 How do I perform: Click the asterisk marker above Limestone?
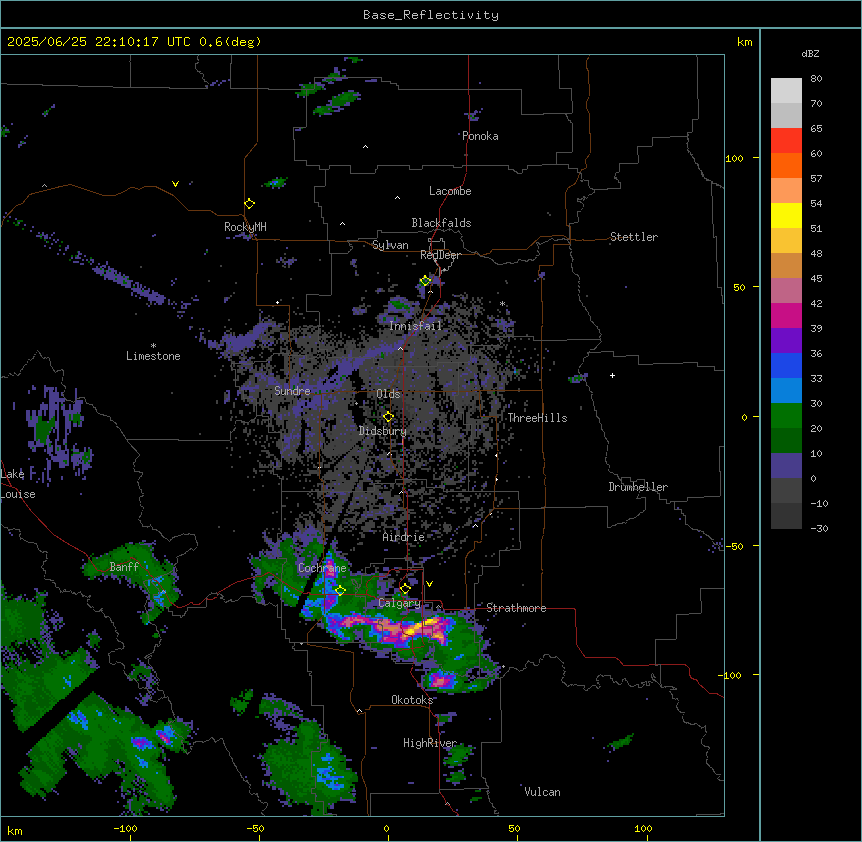pos(153,346)
